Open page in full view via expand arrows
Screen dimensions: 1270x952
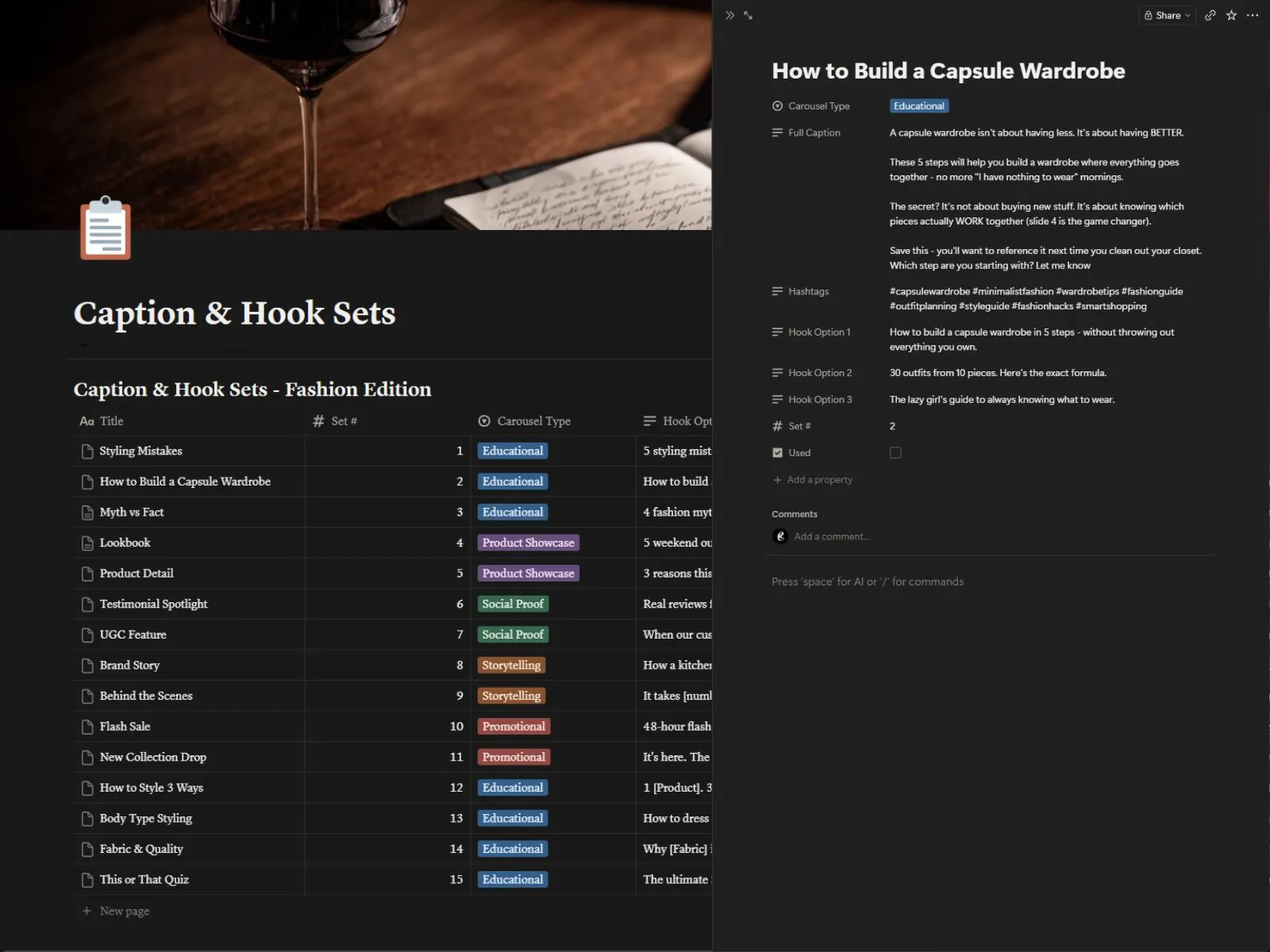(x=748, y=15)
